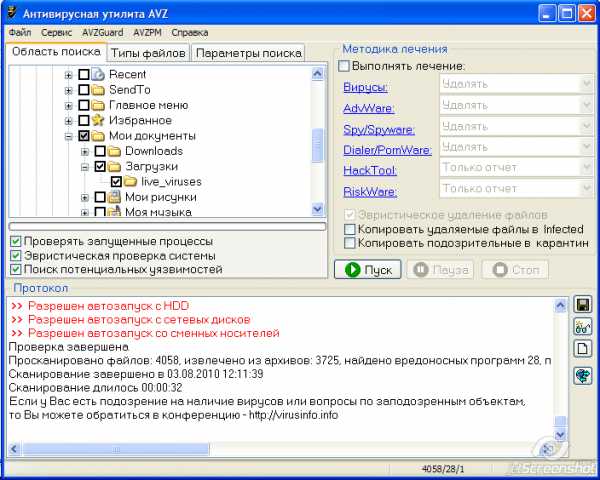Toggle Эвристическая проверка системы checkbox

(15, 255)
